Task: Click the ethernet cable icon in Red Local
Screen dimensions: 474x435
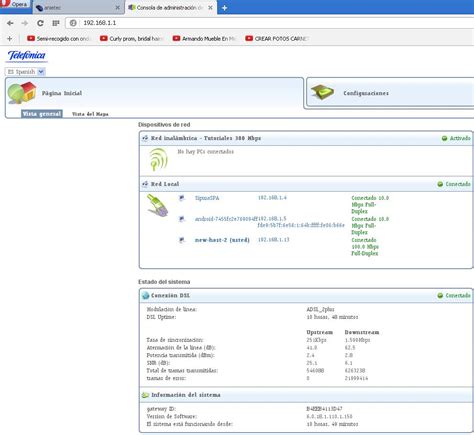Action: (x=157, y=206)
